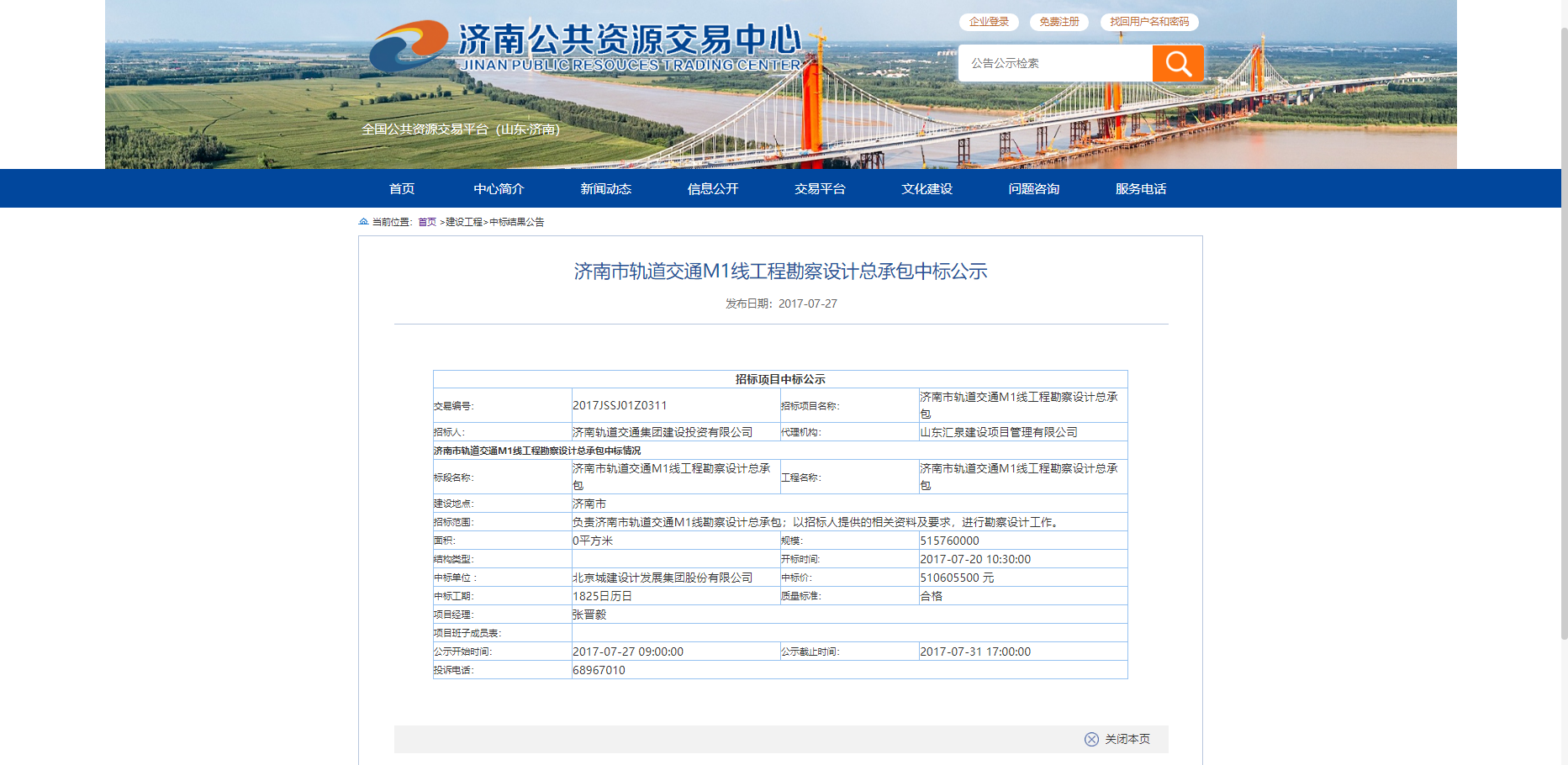The height and width of the screenshot is (765, 1568).
Task: Click the vertical page scrollbar
Action: pos(1564,336)
